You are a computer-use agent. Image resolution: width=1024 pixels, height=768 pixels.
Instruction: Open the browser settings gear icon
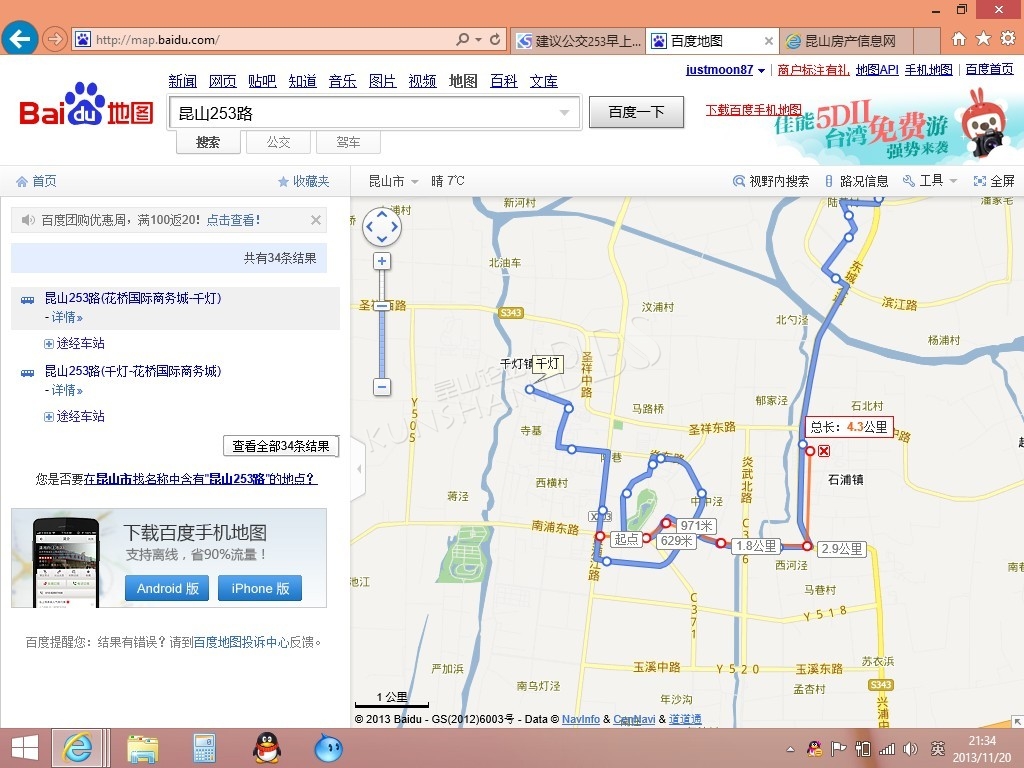click(1008, 39)
